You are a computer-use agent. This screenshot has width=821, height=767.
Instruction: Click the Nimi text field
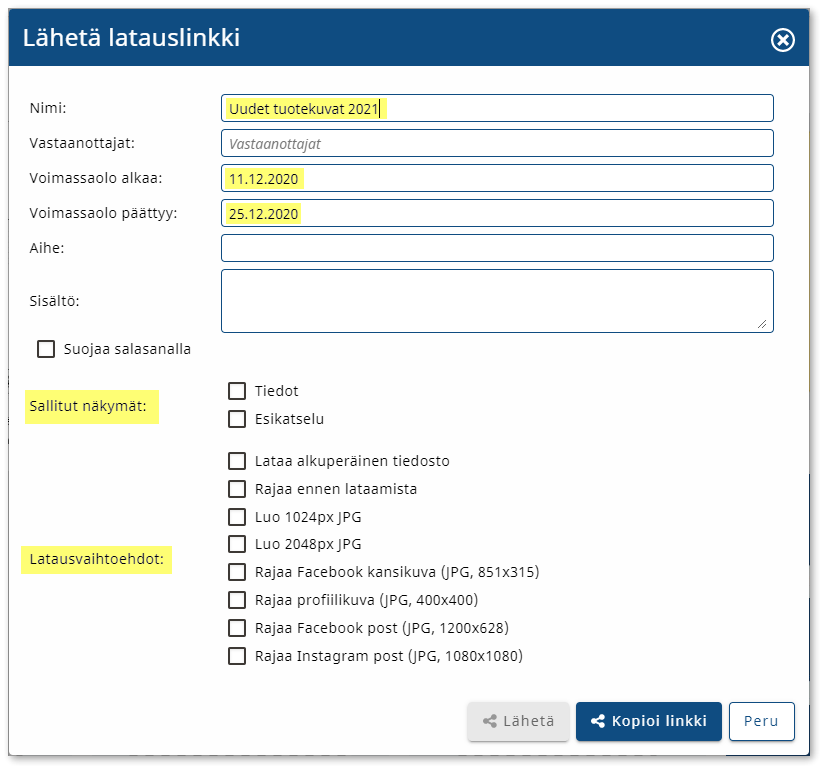point(497,109)
